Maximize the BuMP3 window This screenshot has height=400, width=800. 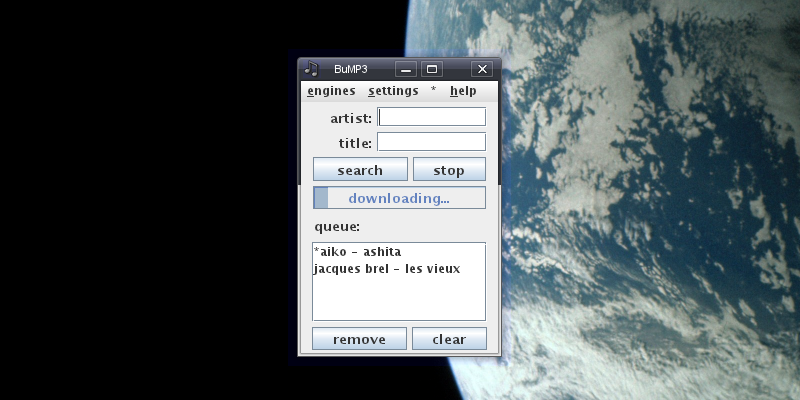(x=432, y=69)
